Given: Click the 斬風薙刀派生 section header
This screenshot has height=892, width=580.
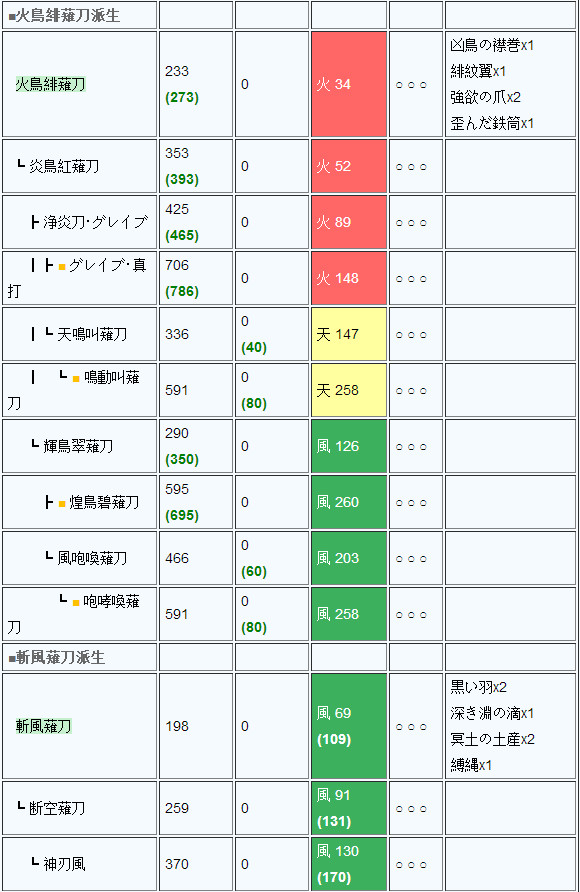Looking at the screenshot, I should (57, 658).
